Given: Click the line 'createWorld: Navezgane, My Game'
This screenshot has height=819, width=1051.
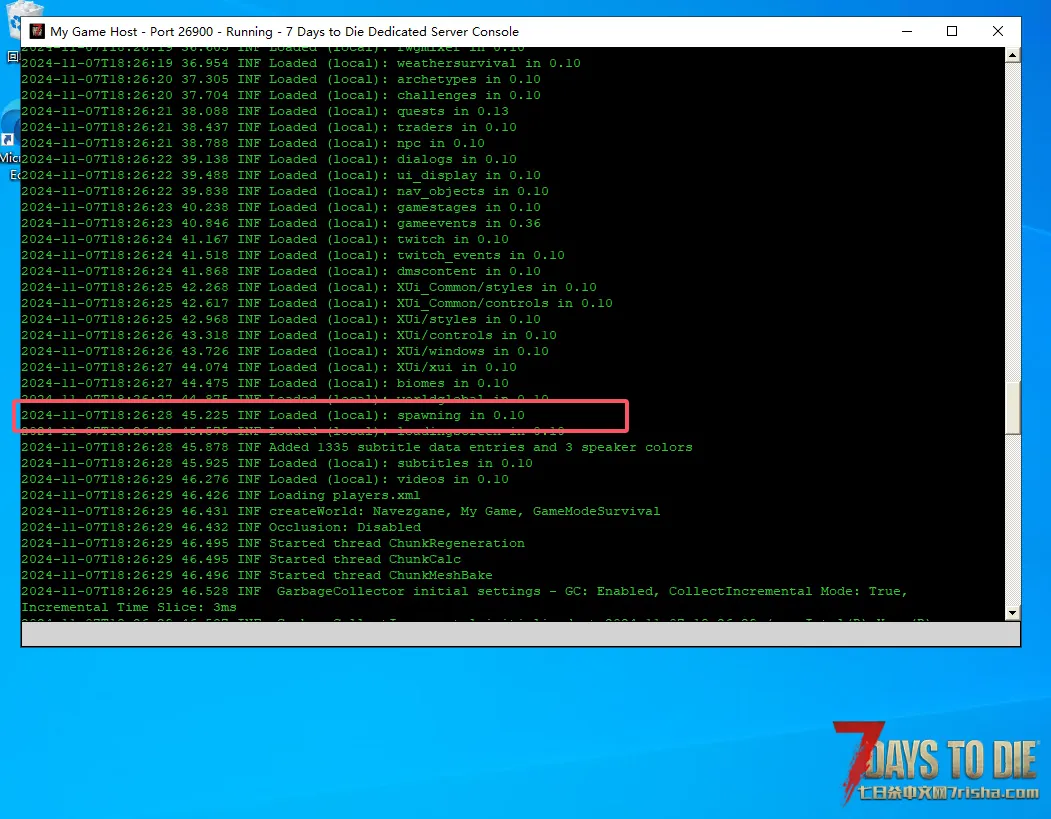Looking at the screenshot, I should pyautogui.click(x=341, y=511).
